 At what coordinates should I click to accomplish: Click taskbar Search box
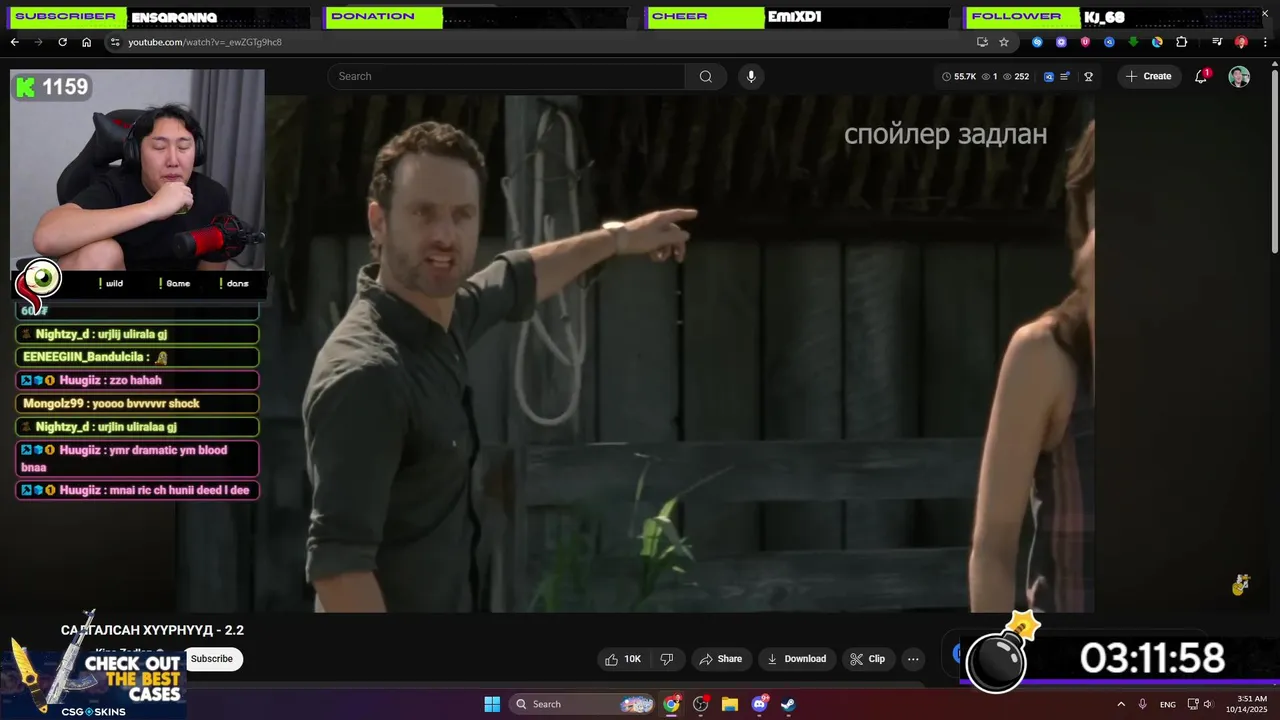tap(583, 704)
